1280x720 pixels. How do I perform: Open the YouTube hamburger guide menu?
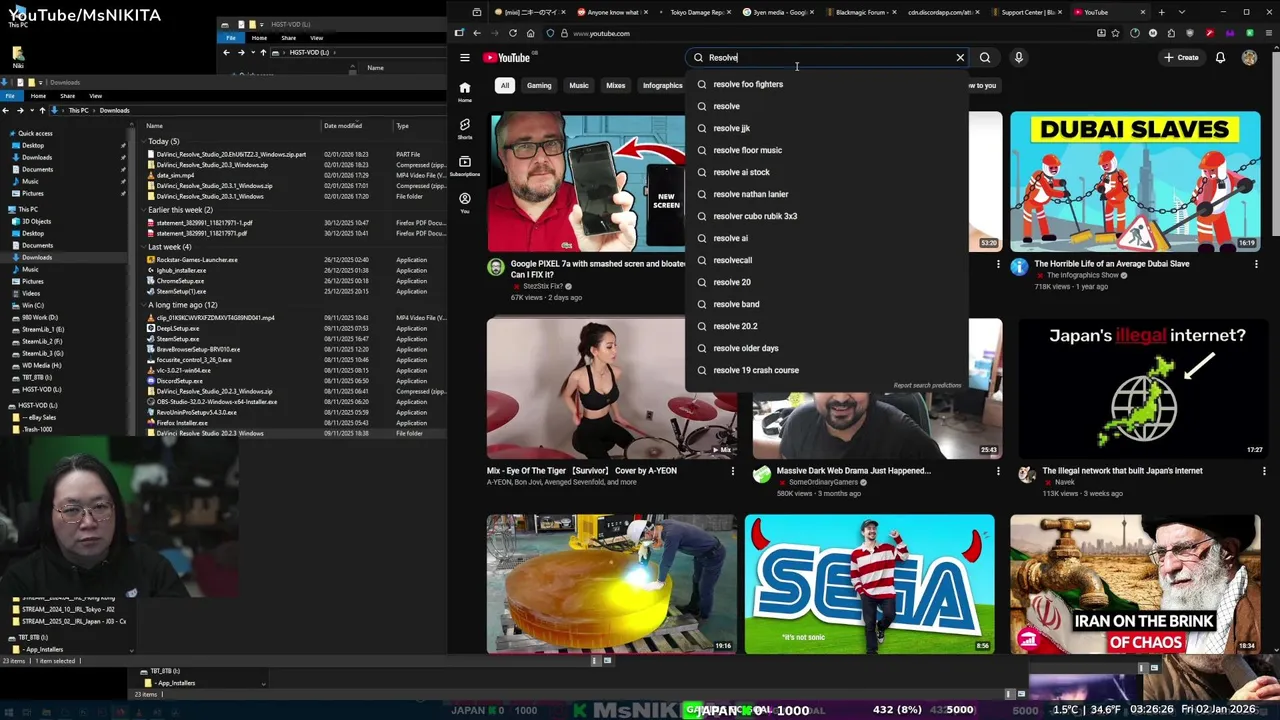(464, 57)
